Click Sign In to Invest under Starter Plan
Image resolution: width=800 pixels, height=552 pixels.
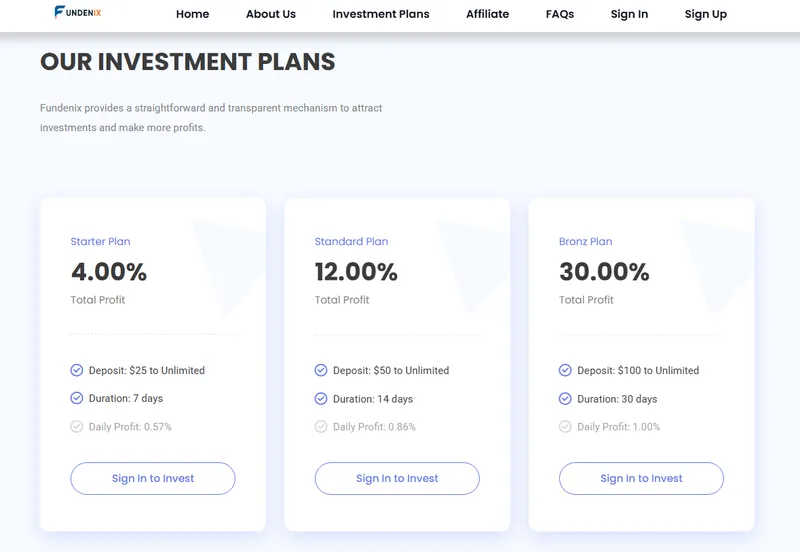click(153, 479)
